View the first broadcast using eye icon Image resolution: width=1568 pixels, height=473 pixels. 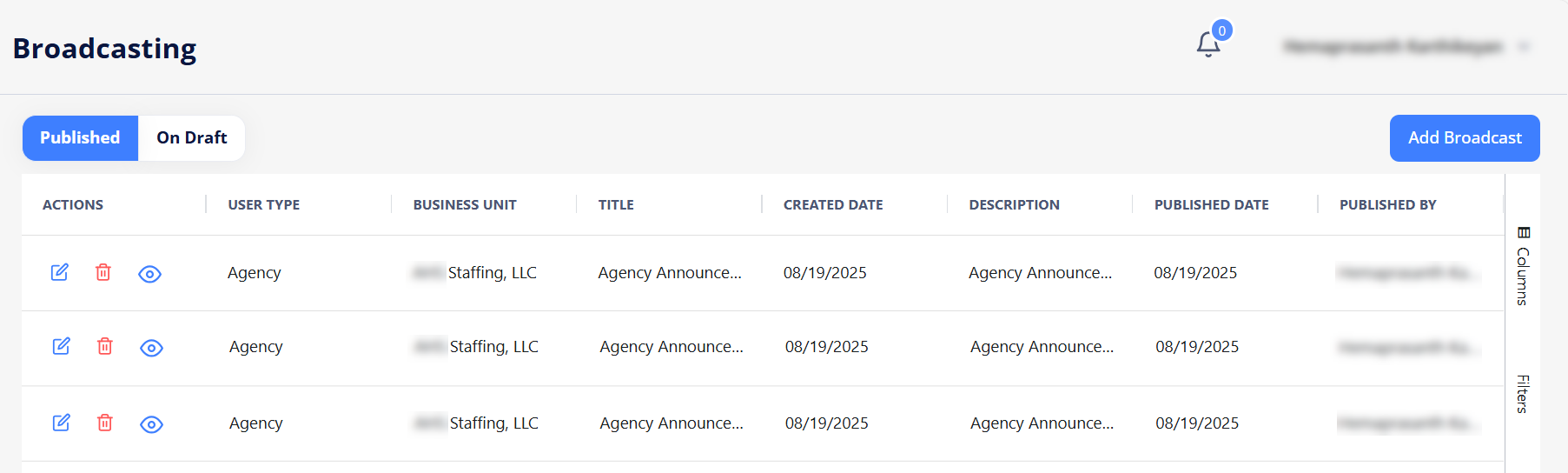point(149,274)
